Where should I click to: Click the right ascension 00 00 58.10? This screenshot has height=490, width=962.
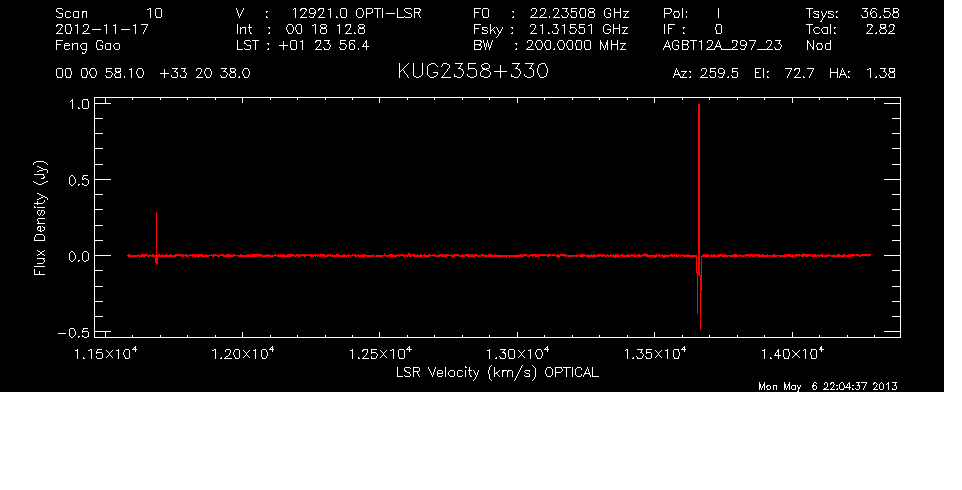[100, 74]
